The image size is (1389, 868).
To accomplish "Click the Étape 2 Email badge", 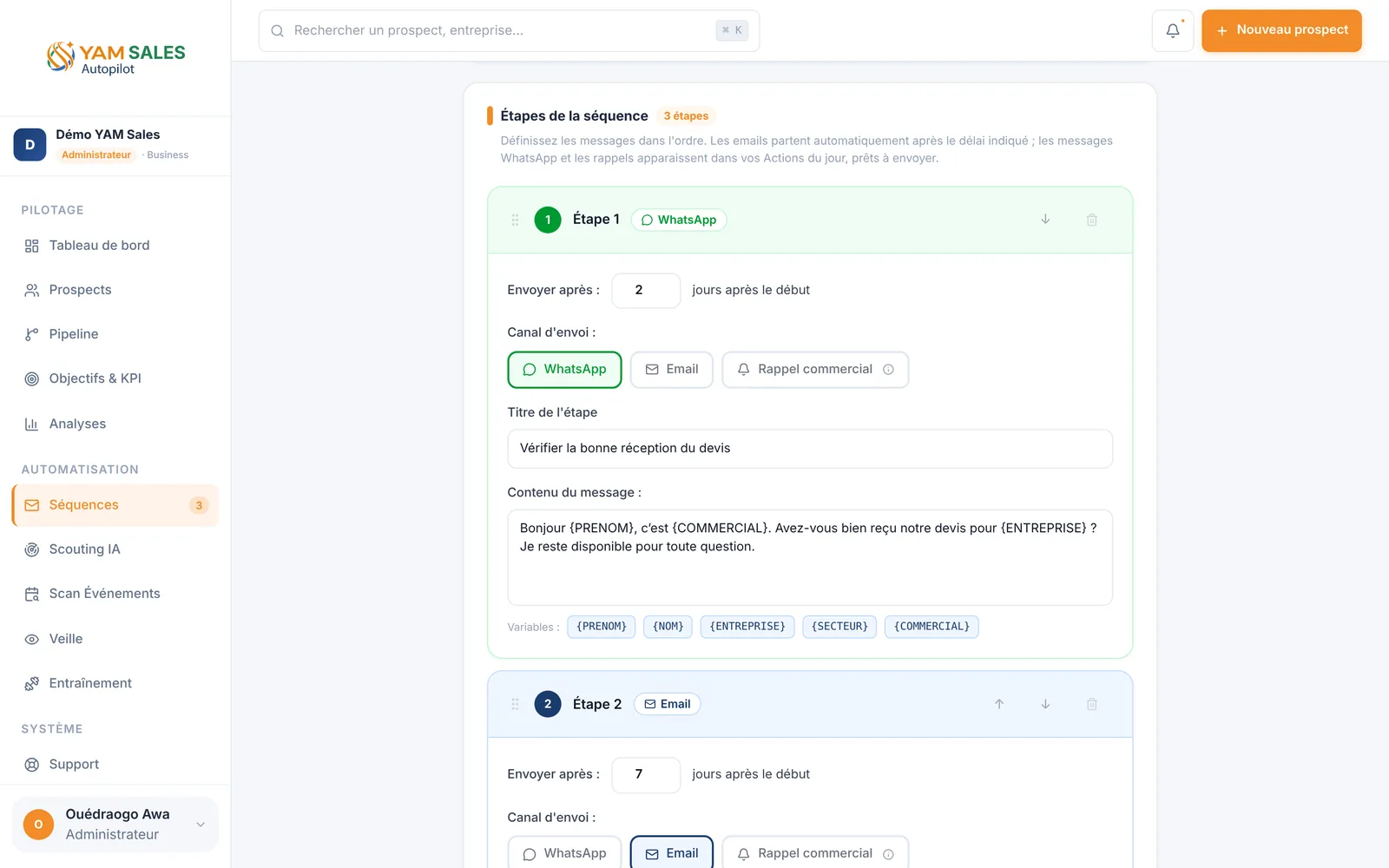I will tap(668, 704).
